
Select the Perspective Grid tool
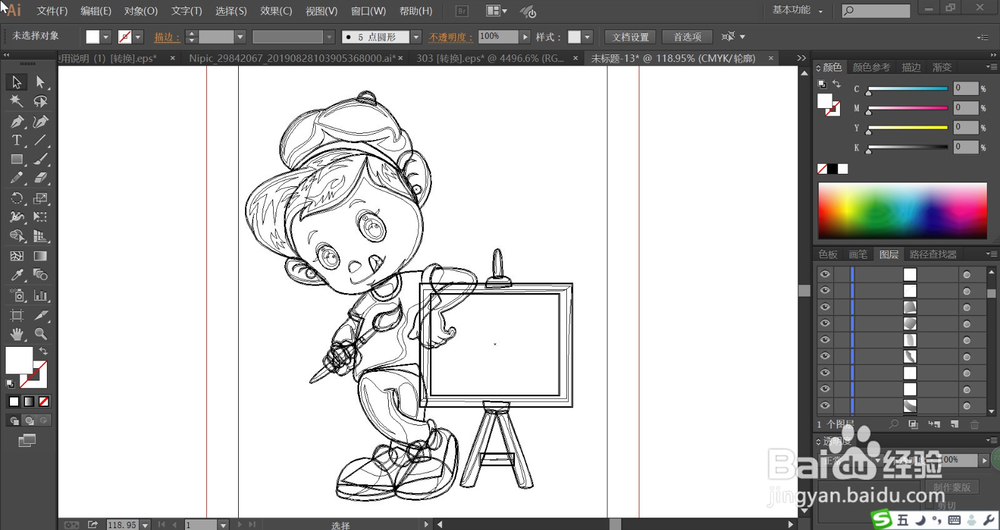(x=41, y=237)
